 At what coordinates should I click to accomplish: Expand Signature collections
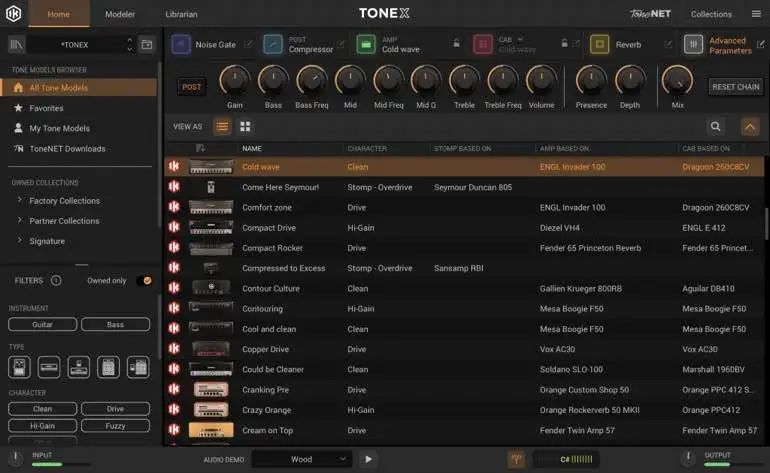(x=20, y=240)
